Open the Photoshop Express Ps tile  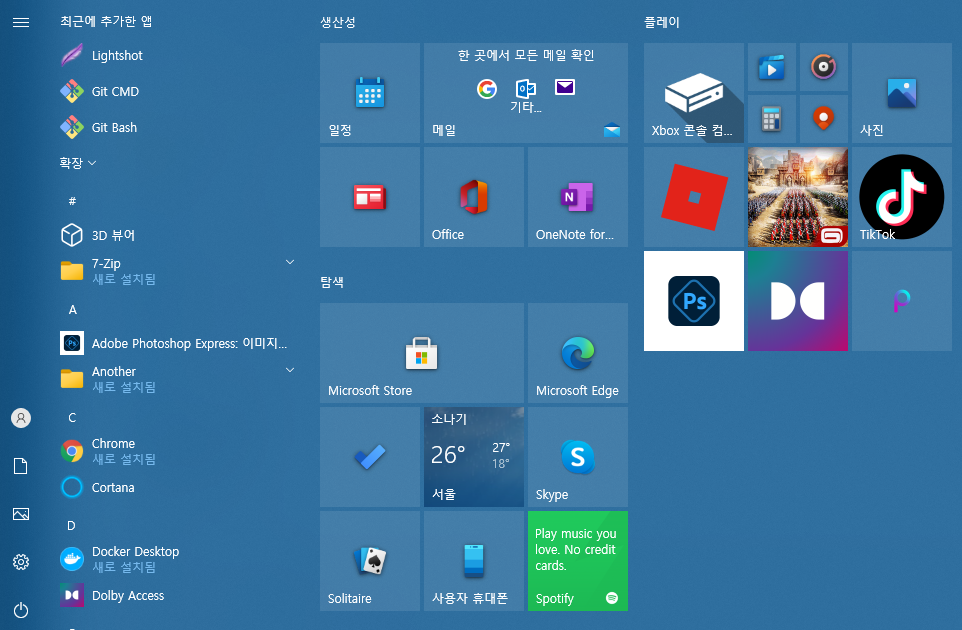pos(694,301)
